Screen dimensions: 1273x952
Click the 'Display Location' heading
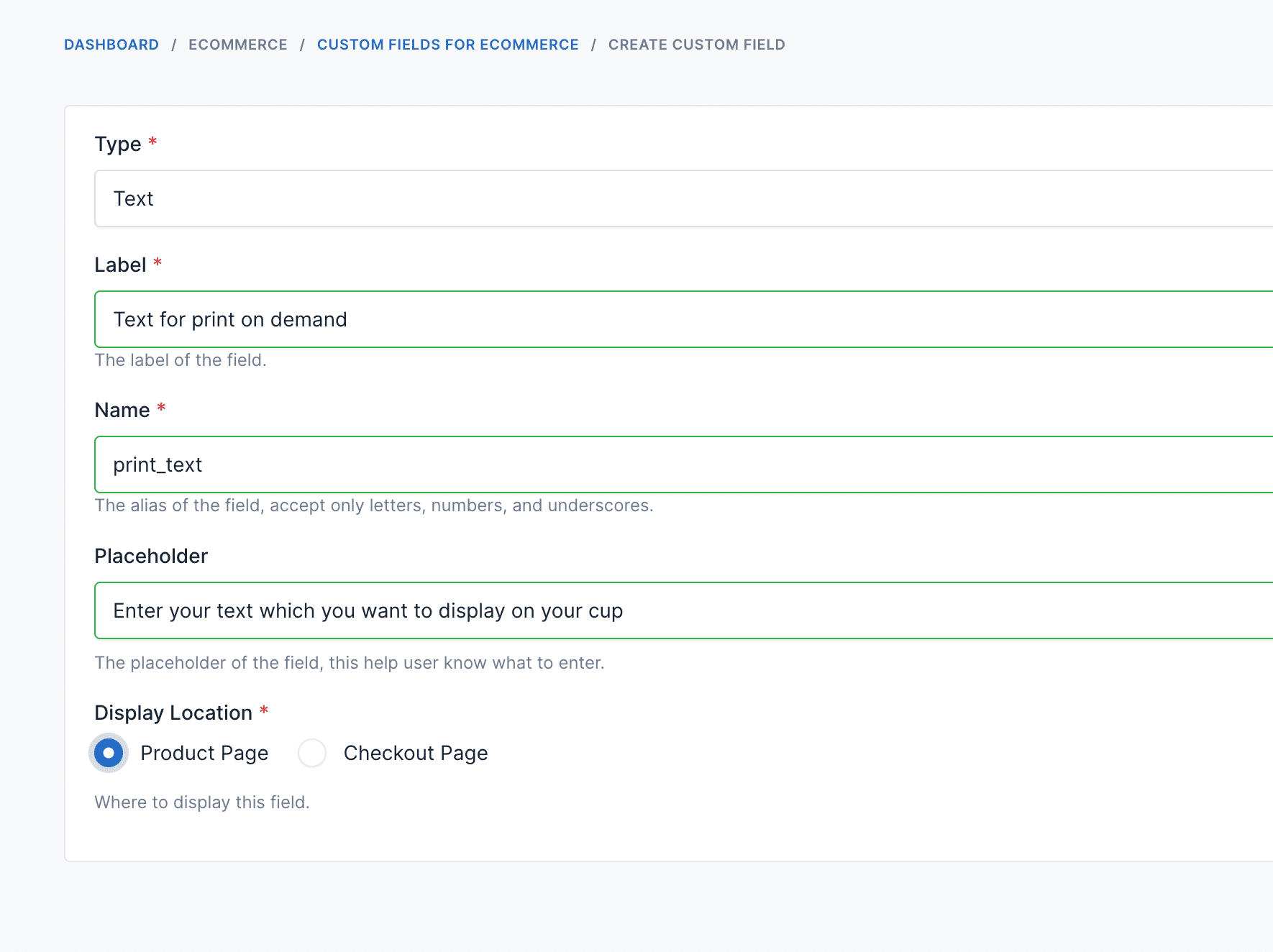(173, 713)
